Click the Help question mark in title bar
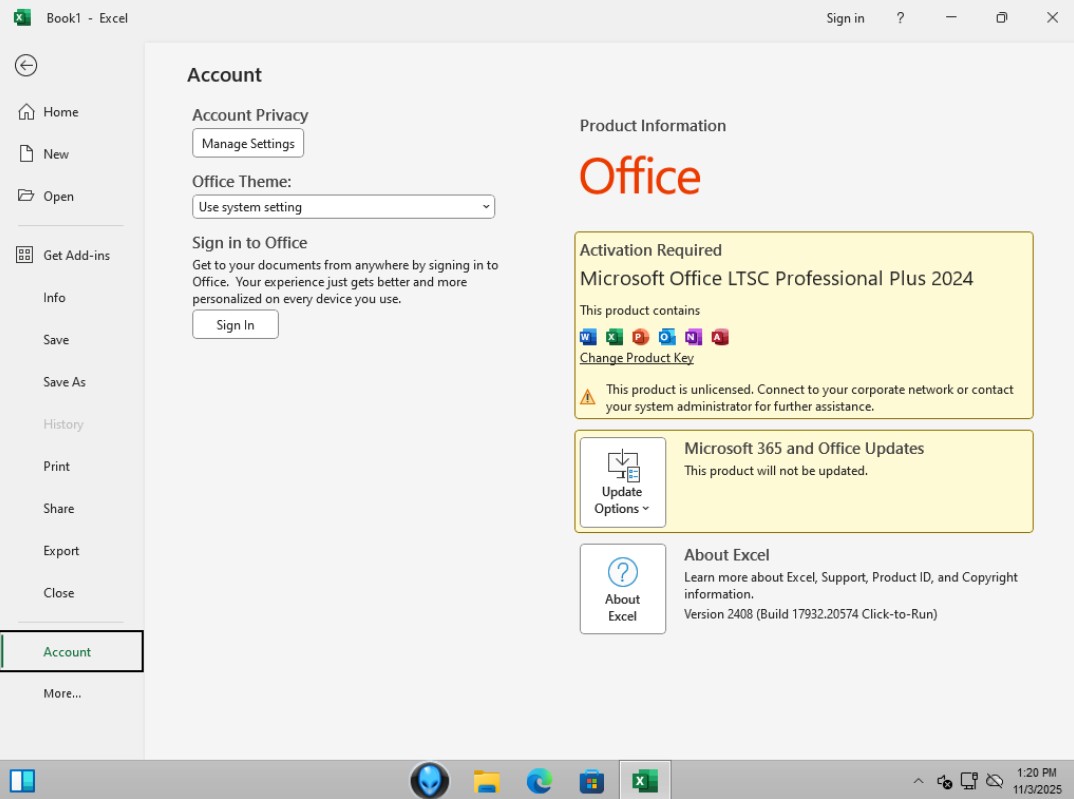 900,18
